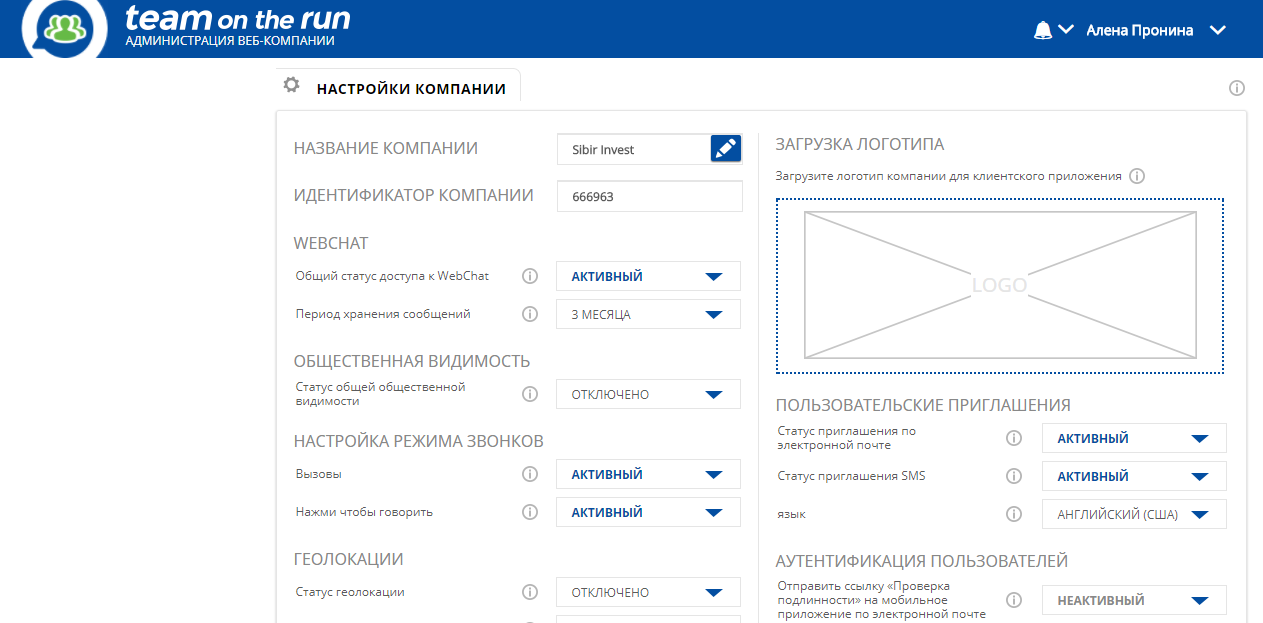Click the АДМИНИСТРАЦИЯ ВЕБ-КОМПАНИИ header text
Screen dimensions: 1263x623
230,42
